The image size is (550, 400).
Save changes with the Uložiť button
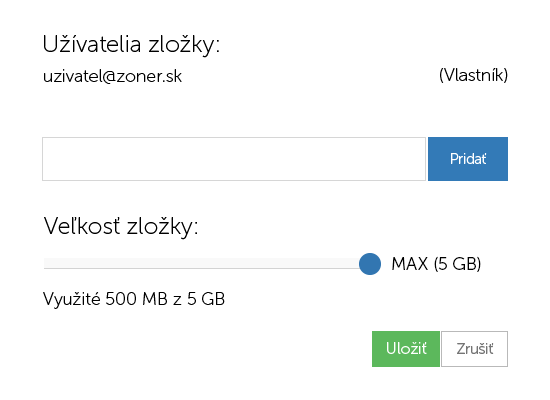(406, 349)
